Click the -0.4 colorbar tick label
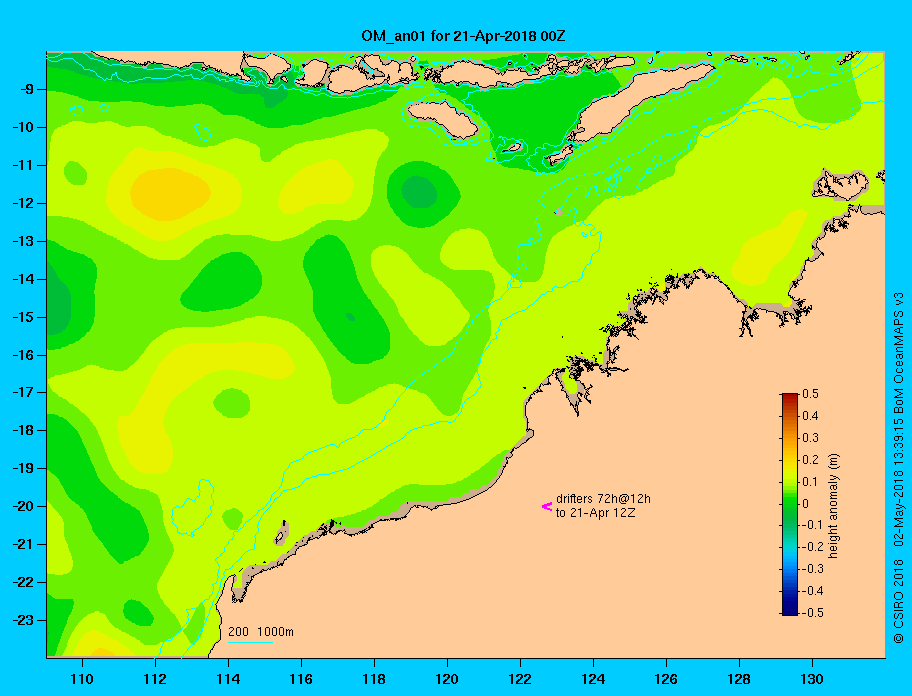 (x=813, y=591)
